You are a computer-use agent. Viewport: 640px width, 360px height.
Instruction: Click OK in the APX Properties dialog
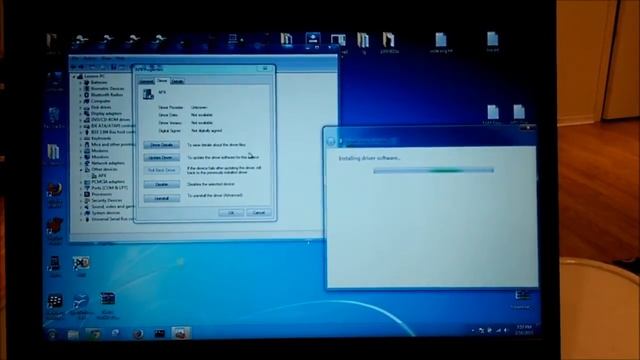pos(231,213)
